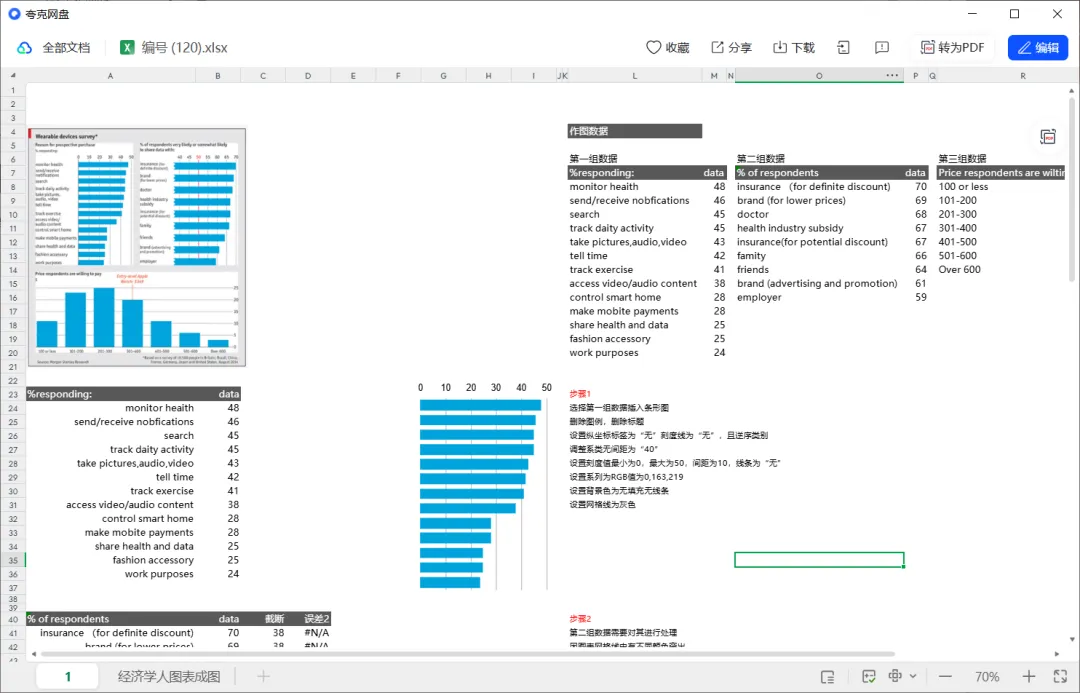Image resolution: width=1080 pixels, height=693 pixels.
Task: Click the scroll left arrow at the bottom
Action: [33, 653]
